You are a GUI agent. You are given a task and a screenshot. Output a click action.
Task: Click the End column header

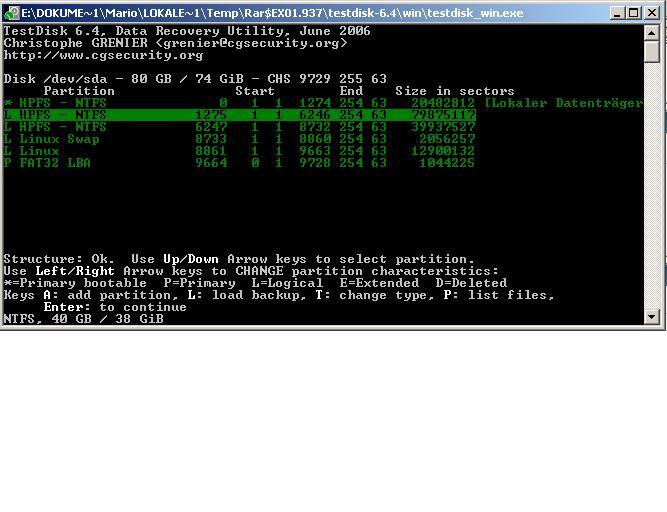tap(351, 91)
